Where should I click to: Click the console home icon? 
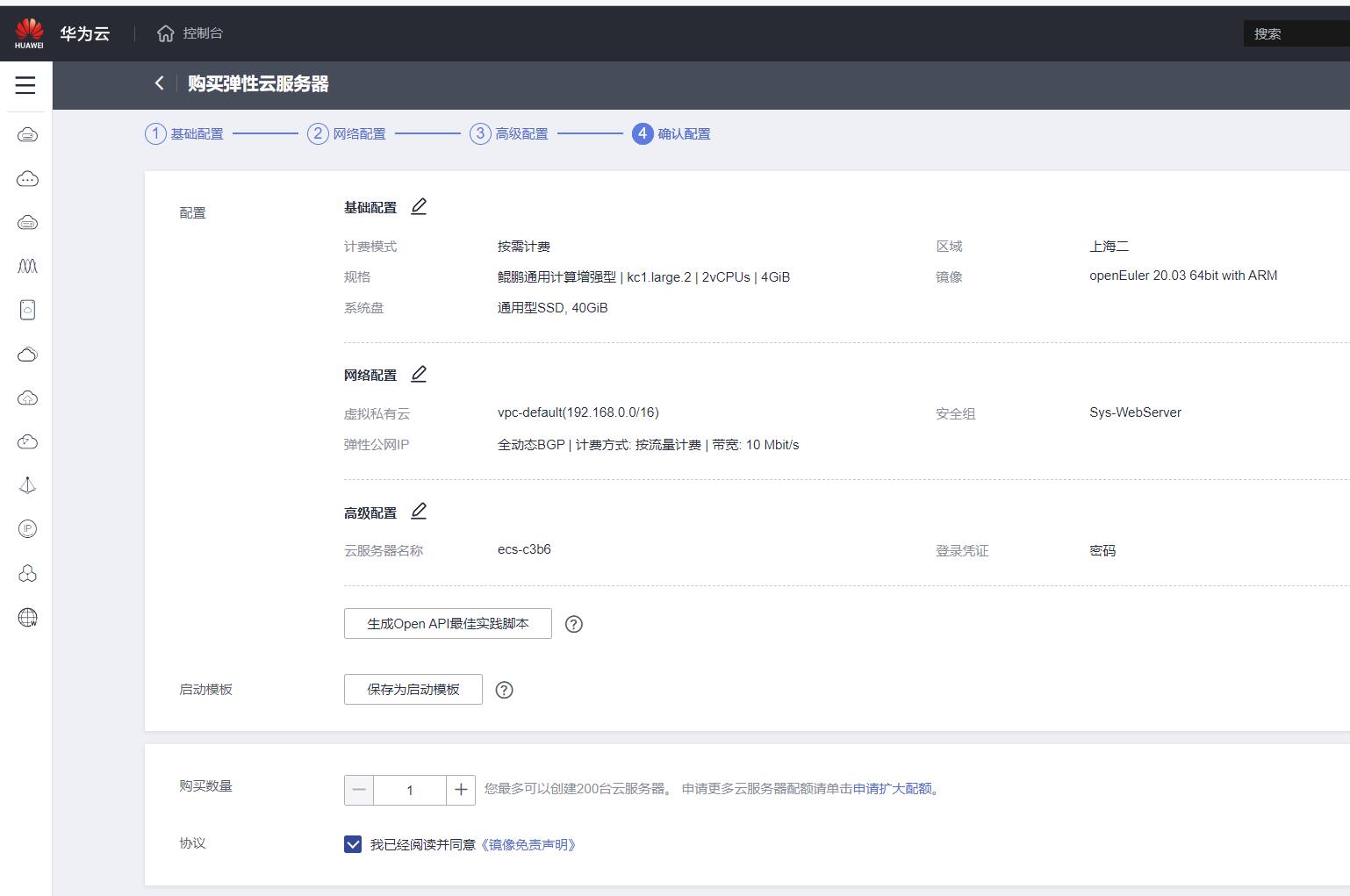point(165,33)
